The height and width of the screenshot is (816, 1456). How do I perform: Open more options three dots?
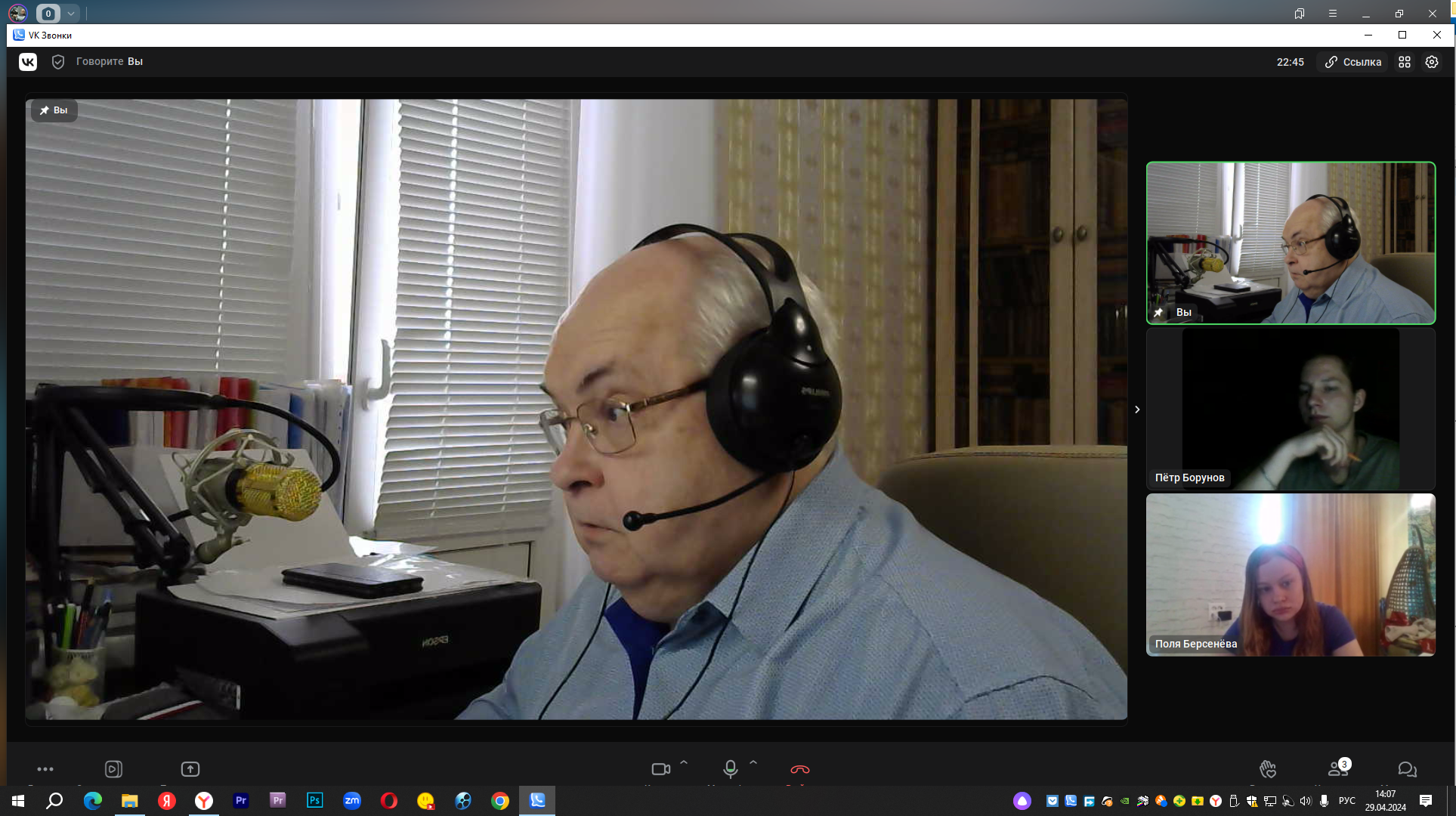coord(45,769)
